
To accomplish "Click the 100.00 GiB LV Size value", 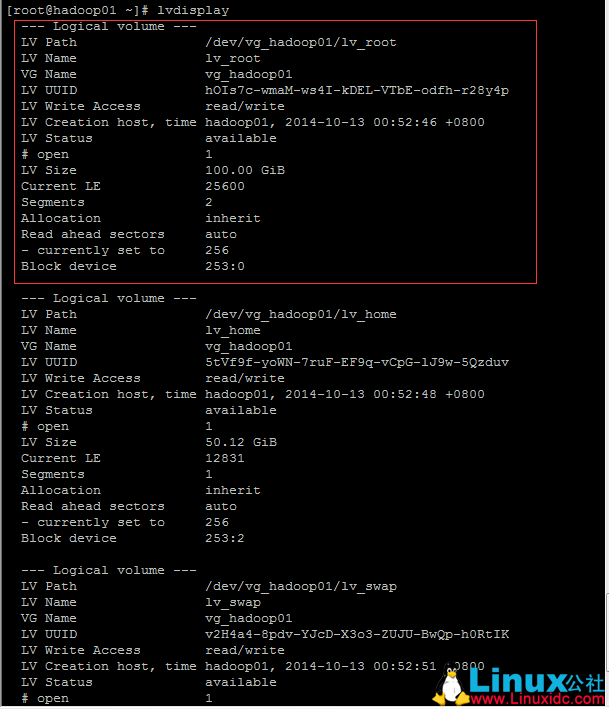I will tap(245, 170).
